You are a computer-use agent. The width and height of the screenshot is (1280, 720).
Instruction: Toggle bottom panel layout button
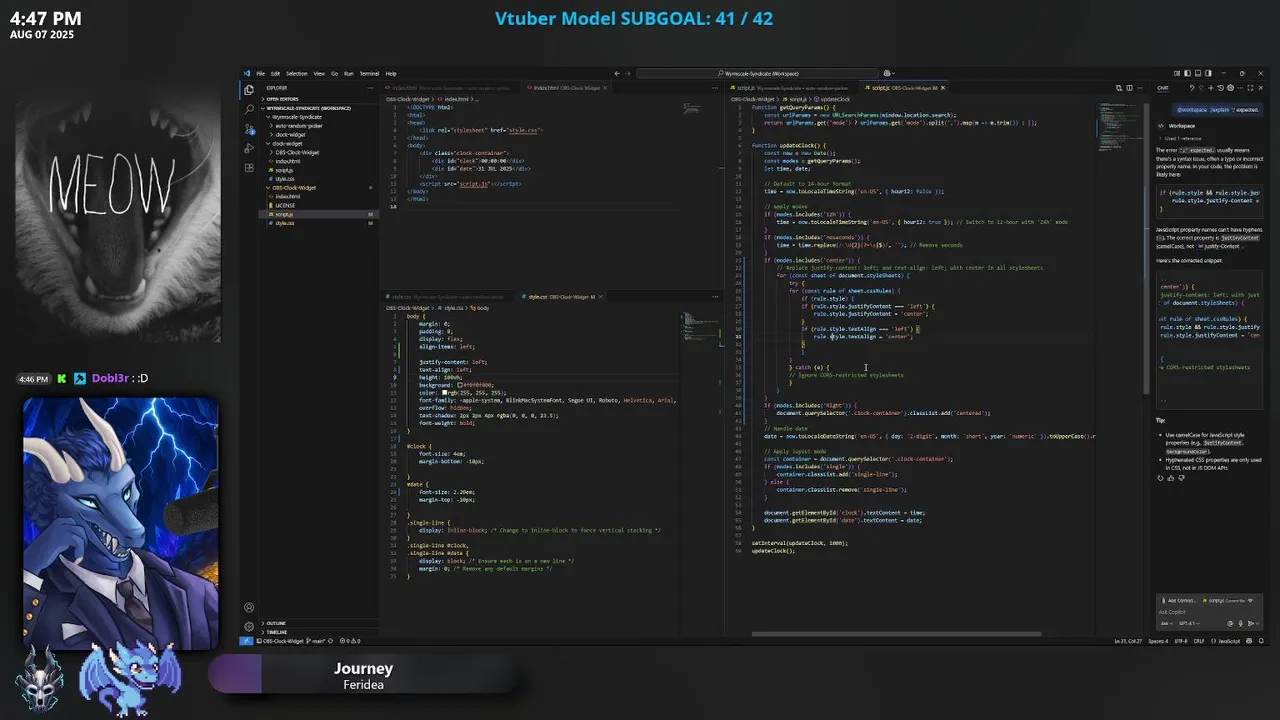tap(1198, 73)
